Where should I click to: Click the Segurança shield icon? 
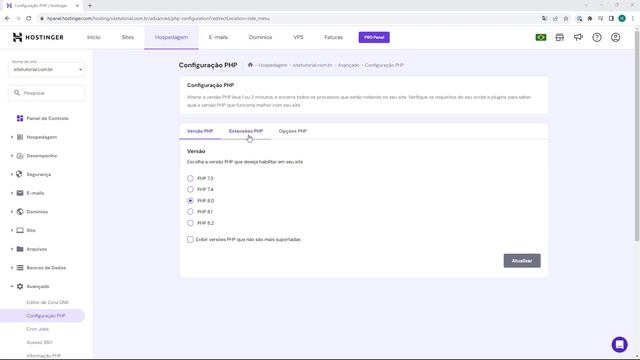click(19, 174)
